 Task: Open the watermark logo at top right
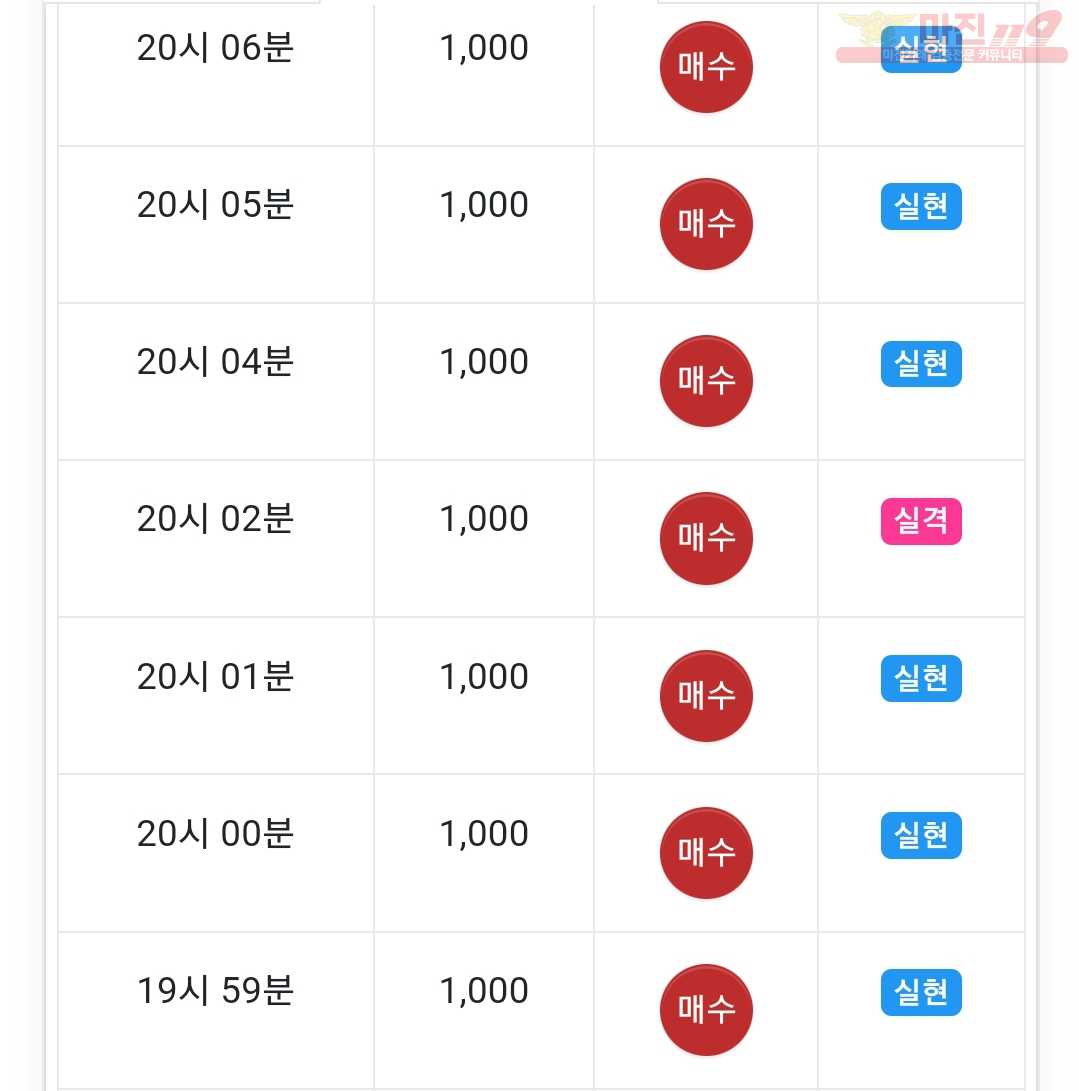[x=951, y=36]
